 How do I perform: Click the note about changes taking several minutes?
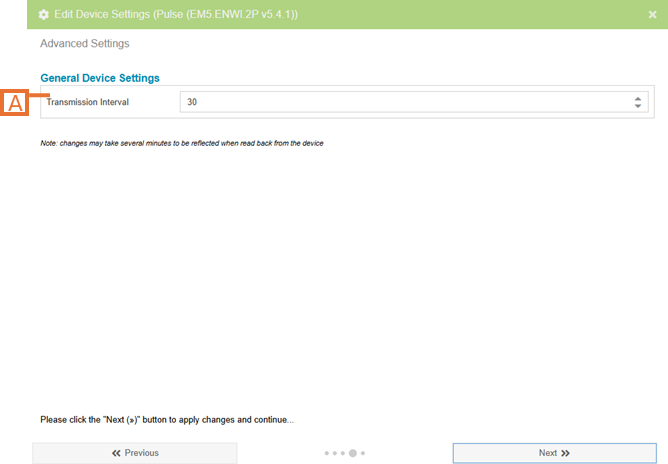[x=181, y=143]
